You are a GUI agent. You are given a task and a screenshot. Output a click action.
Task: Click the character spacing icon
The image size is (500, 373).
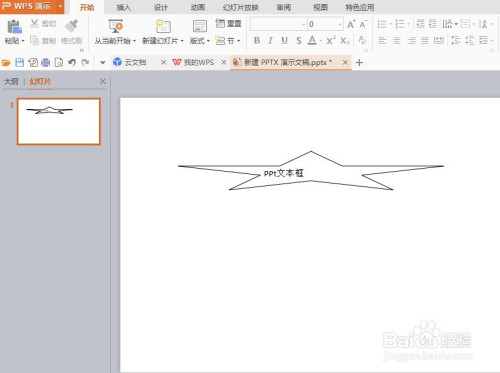(483, 24)
